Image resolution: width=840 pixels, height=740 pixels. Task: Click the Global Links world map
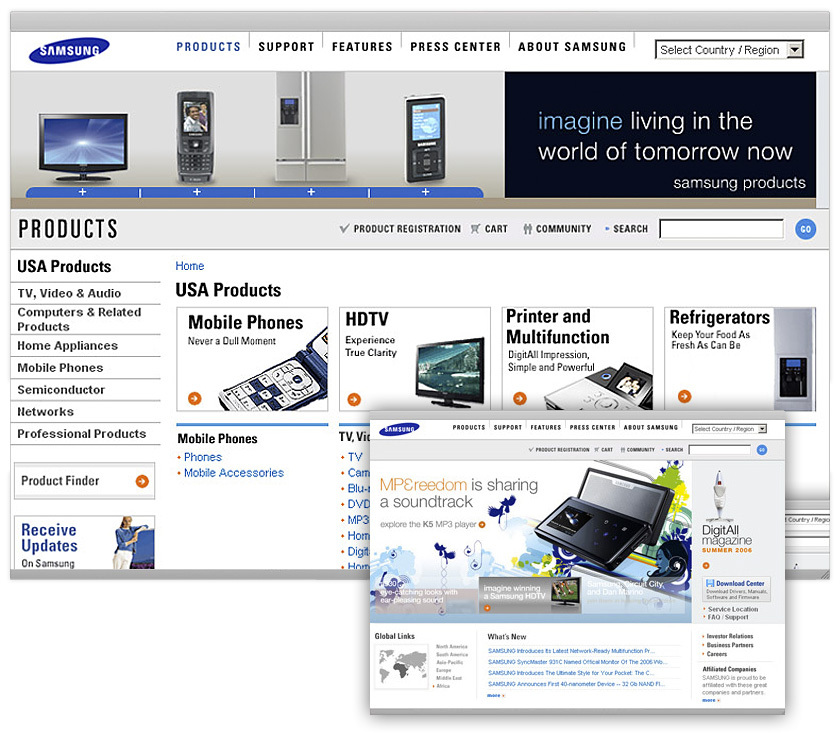[x=404, y=668]
